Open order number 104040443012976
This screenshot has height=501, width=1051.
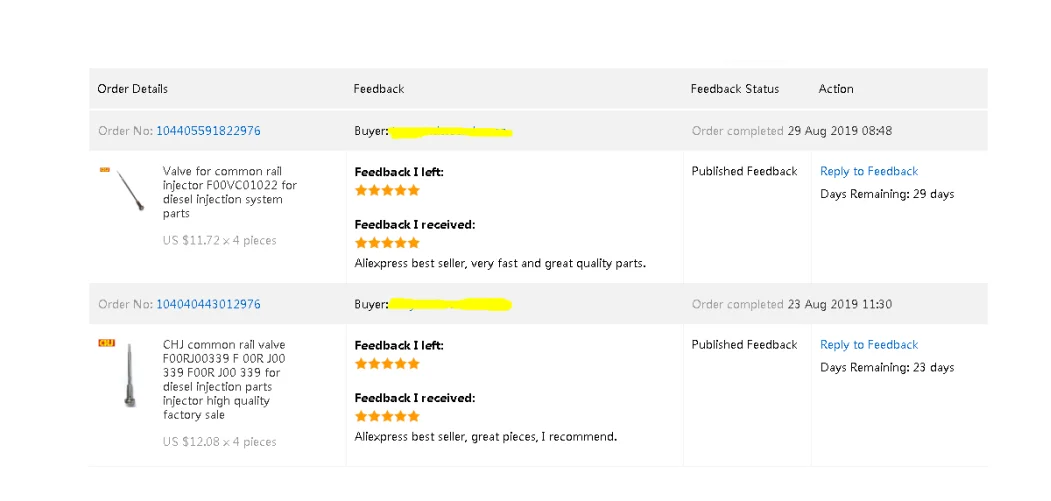click(208, 304)
